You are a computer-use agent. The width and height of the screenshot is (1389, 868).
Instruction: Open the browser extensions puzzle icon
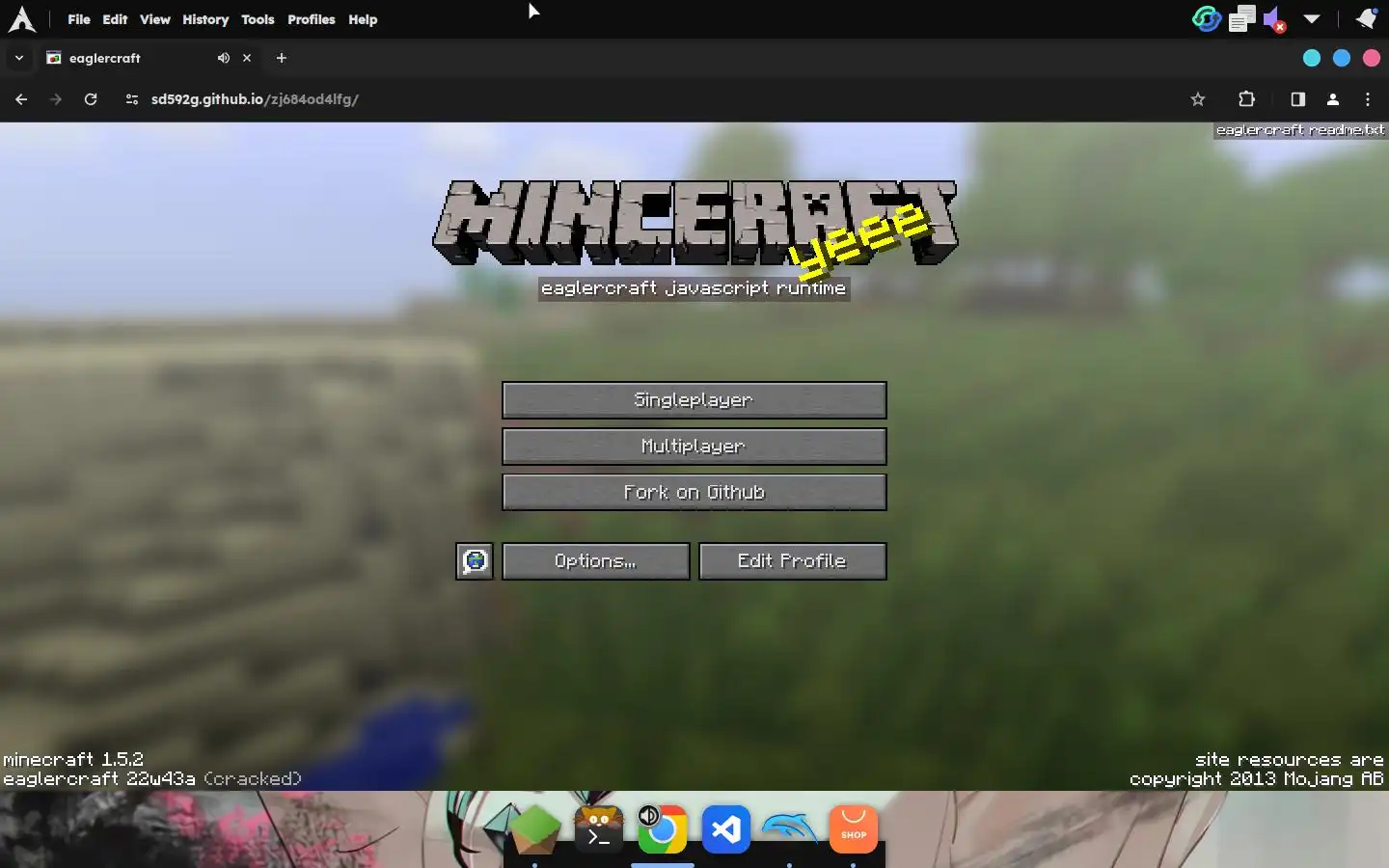pyautogui.click(x=1246, y=99)
